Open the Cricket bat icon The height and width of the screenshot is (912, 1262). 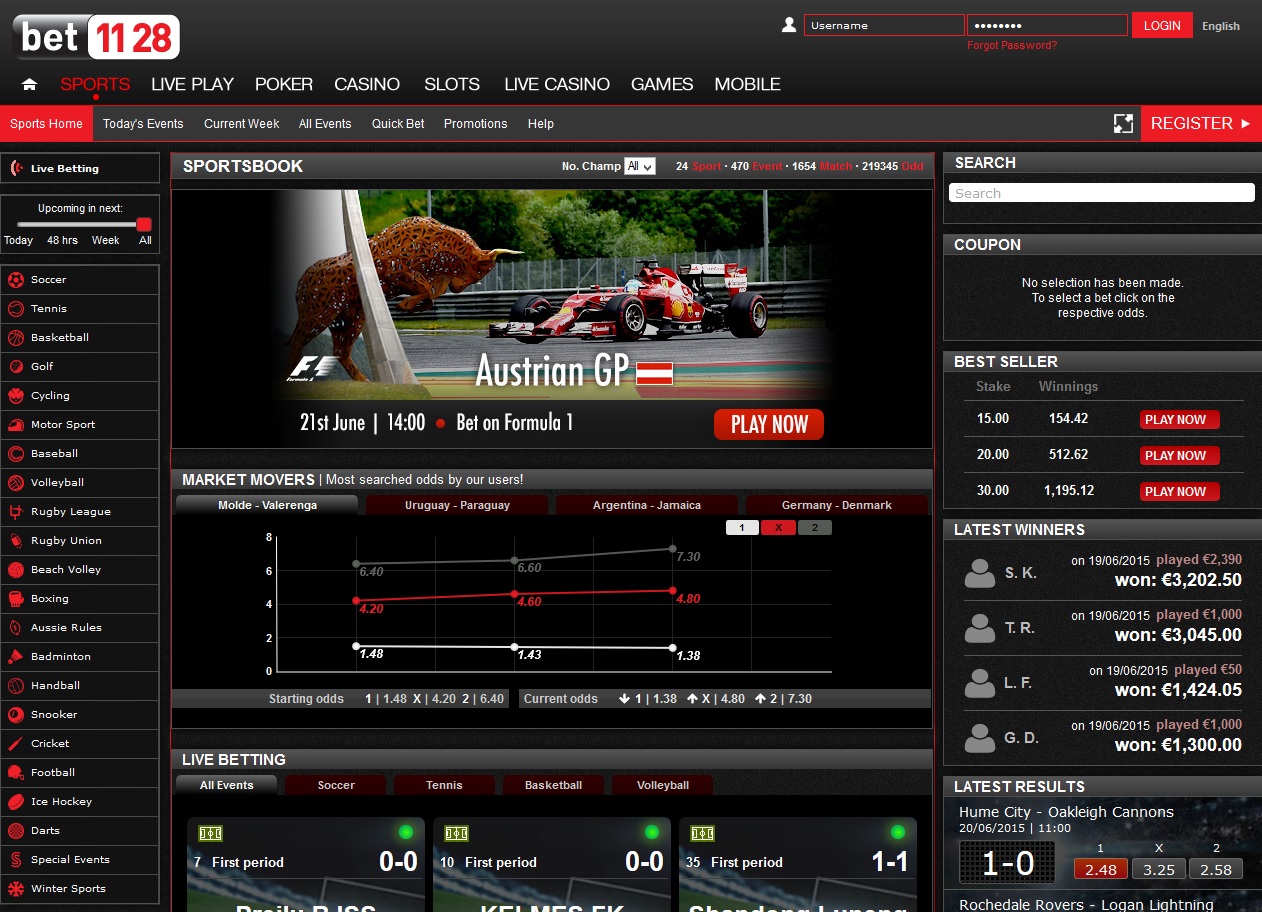15,744
